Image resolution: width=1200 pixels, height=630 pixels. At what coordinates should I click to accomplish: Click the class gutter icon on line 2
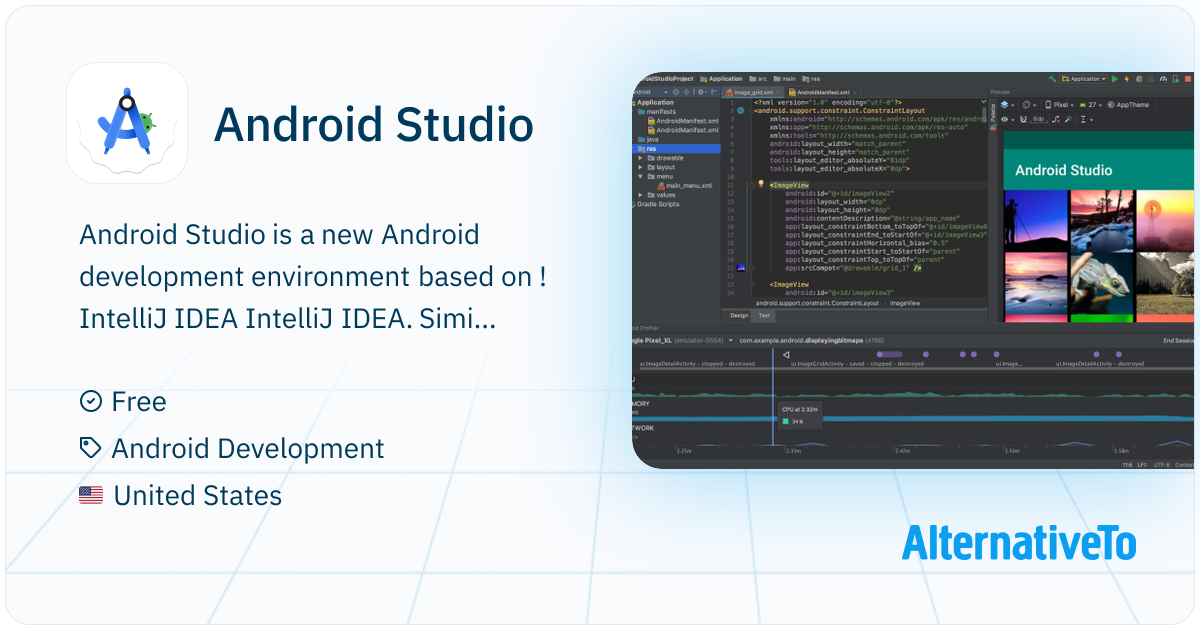tap(740, 110)
